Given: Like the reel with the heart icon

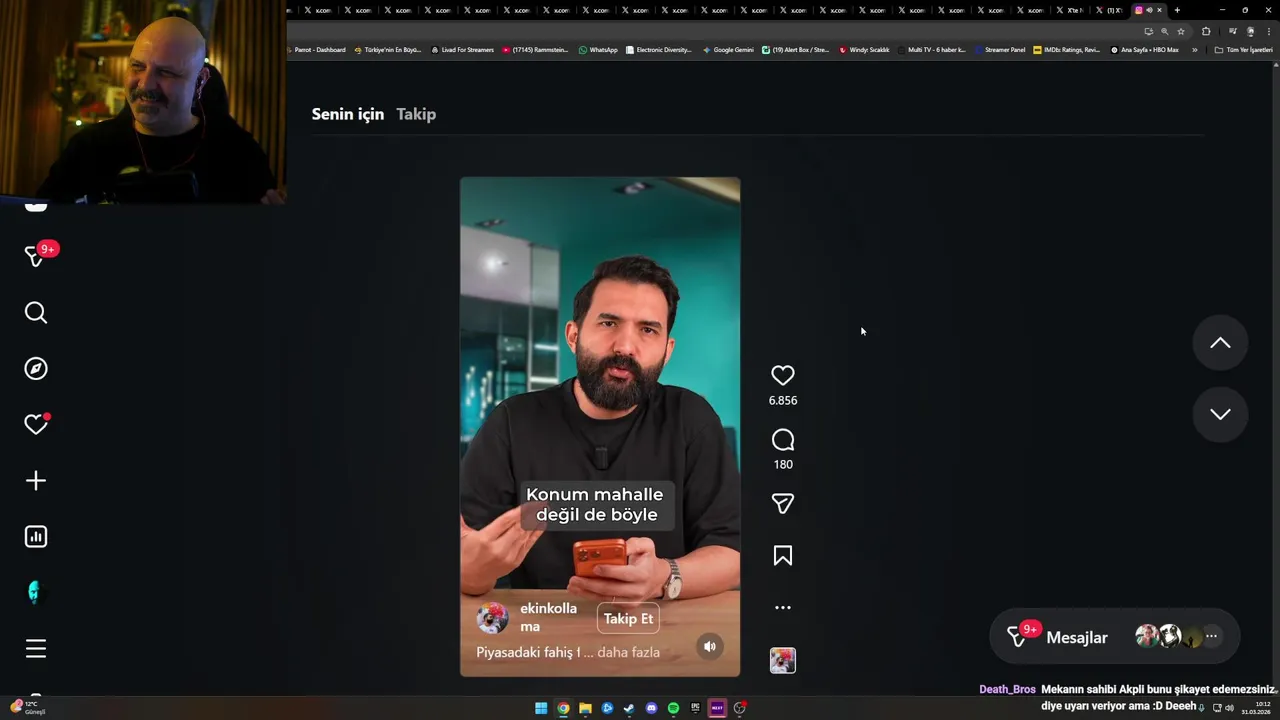Looking at the screenshot, I should 783,375.
